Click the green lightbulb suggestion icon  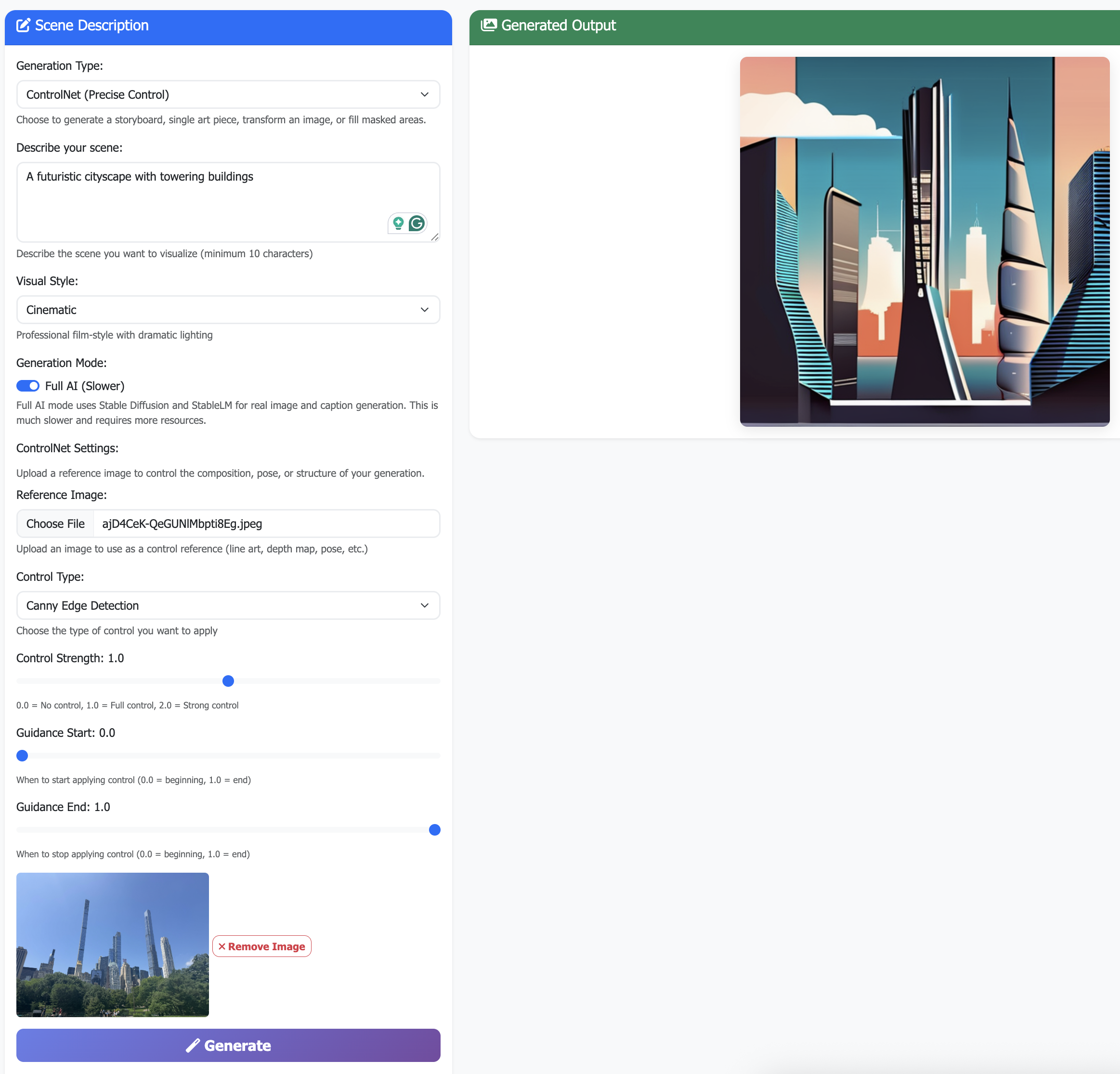point(398,223)
